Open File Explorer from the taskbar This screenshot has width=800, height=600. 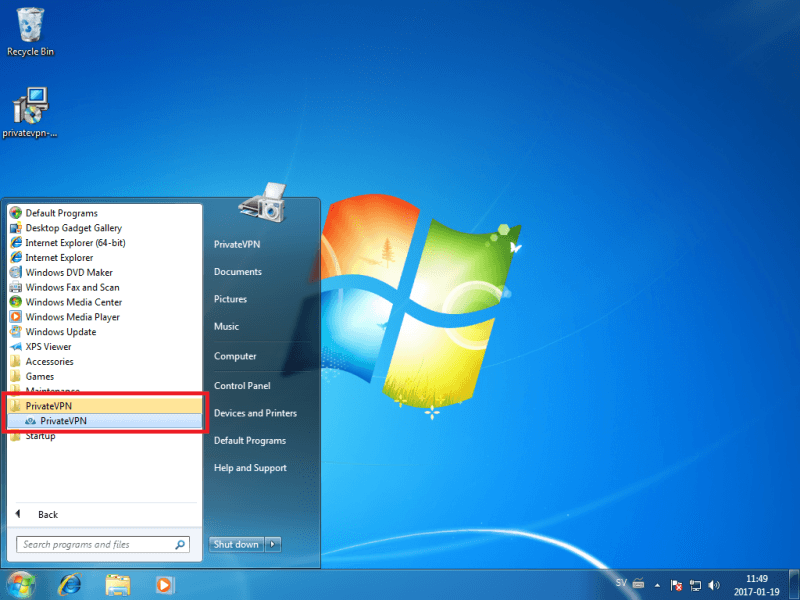tap(118, 584)
